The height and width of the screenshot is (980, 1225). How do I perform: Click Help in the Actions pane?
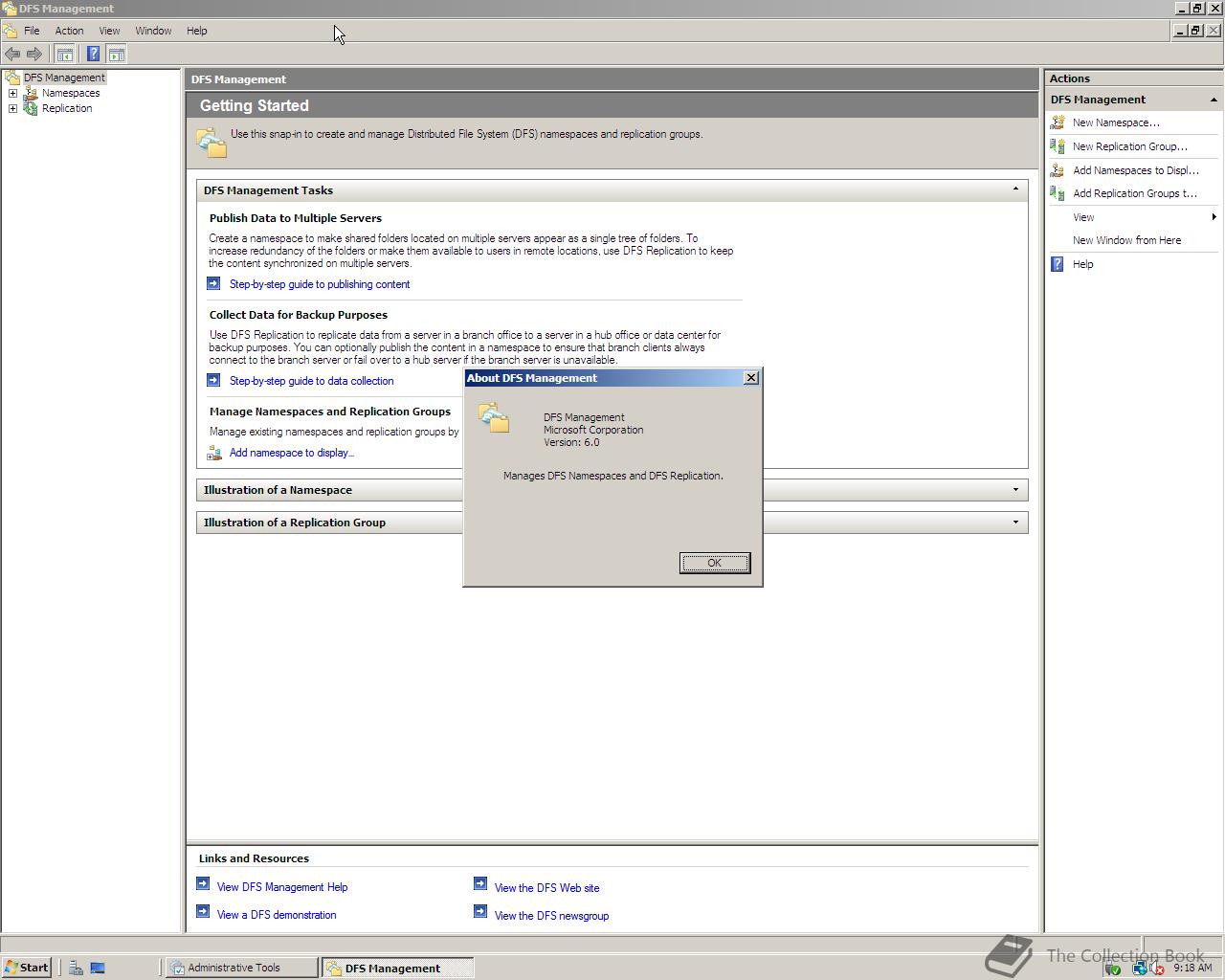pyautogui.click(x=1082, y=264)
